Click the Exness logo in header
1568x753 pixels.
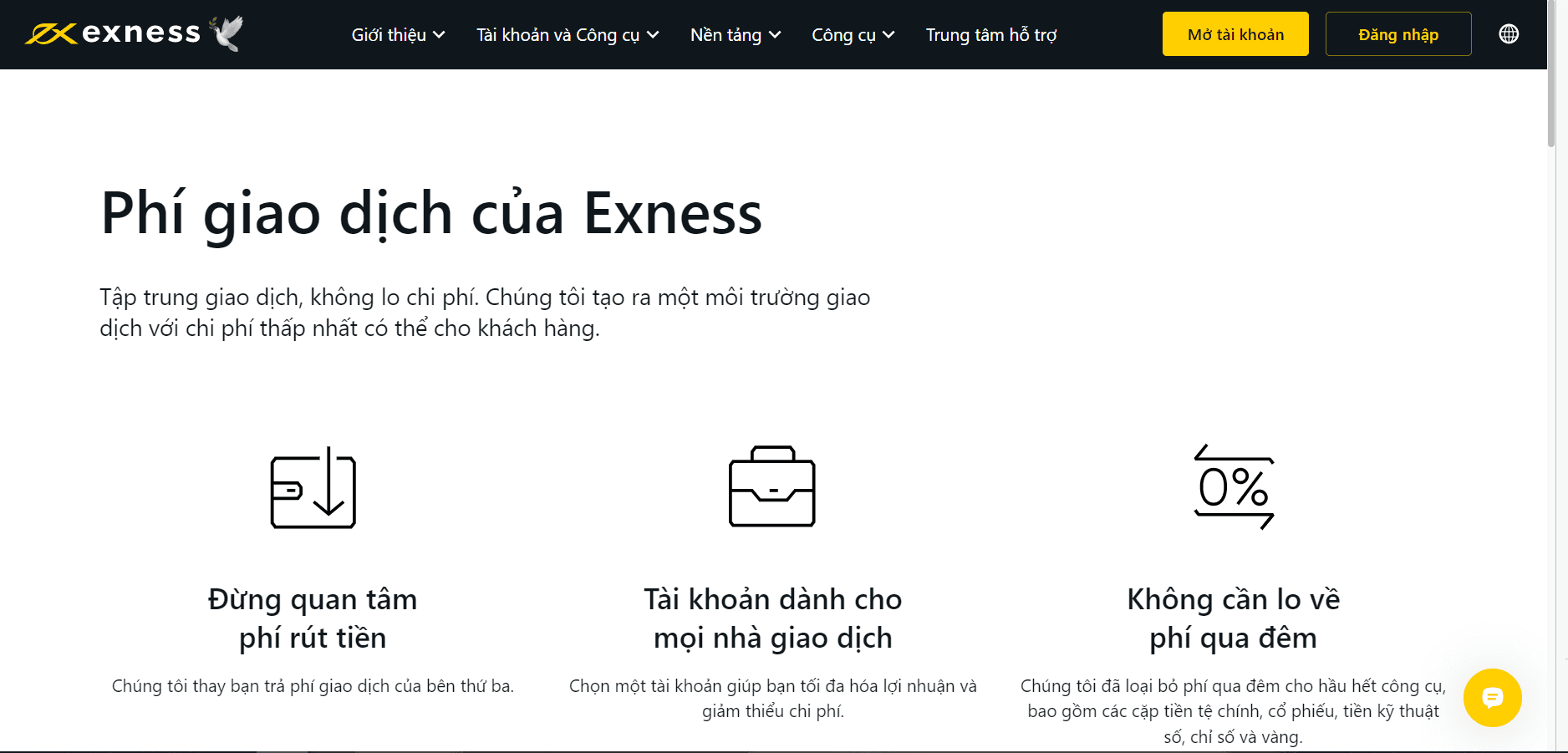coord(113,33)
